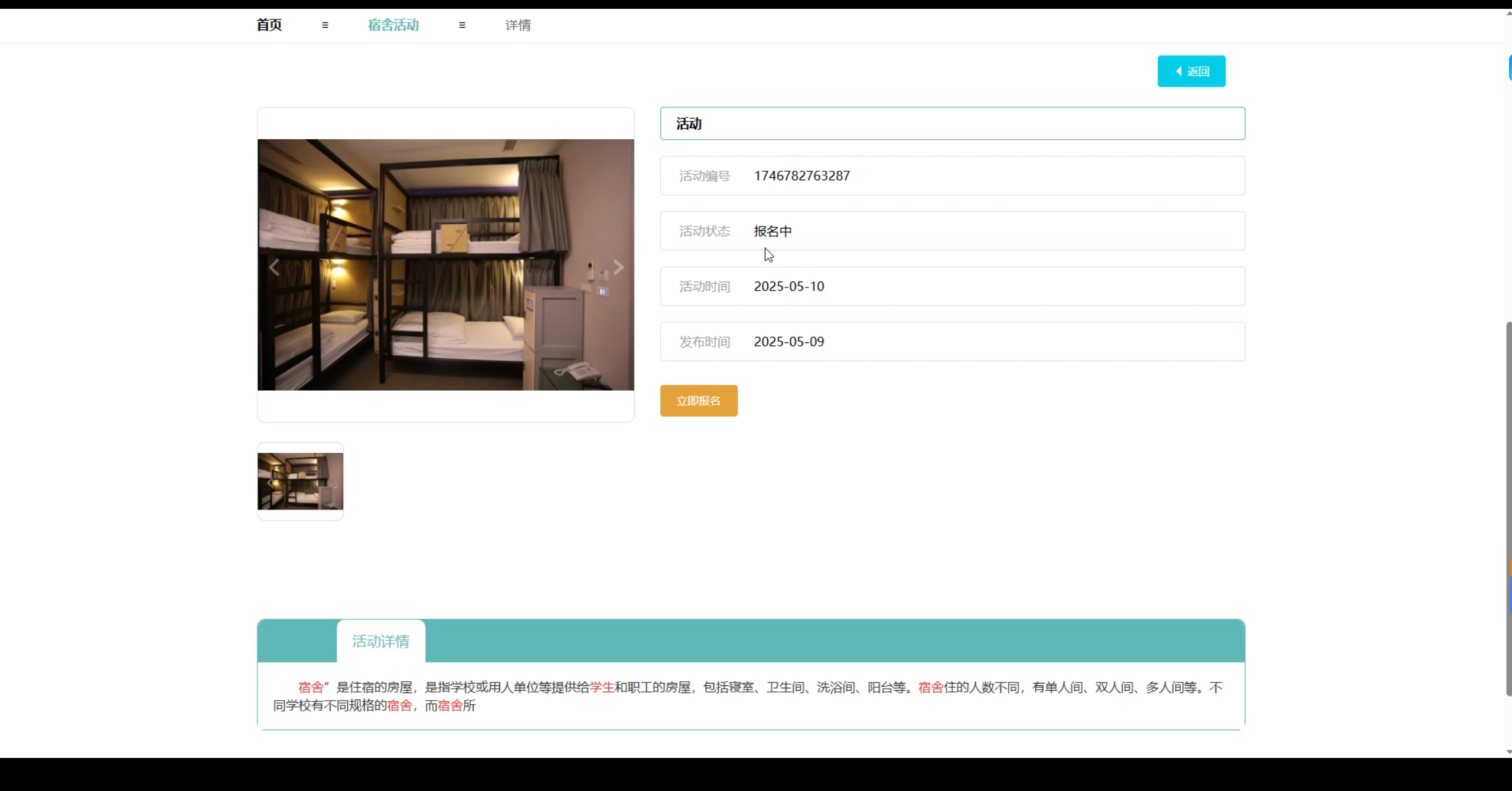Switch to the 活动详情 tab
1512x791 pixels.
pyautogui.click(x=380, y=640)
